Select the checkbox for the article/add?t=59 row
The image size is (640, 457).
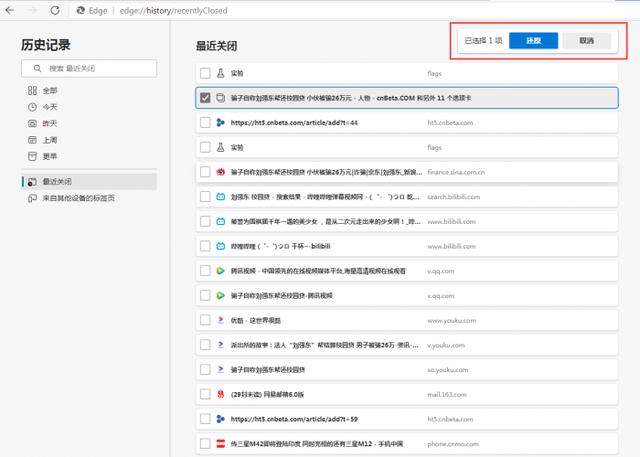(x=205, y=419)
